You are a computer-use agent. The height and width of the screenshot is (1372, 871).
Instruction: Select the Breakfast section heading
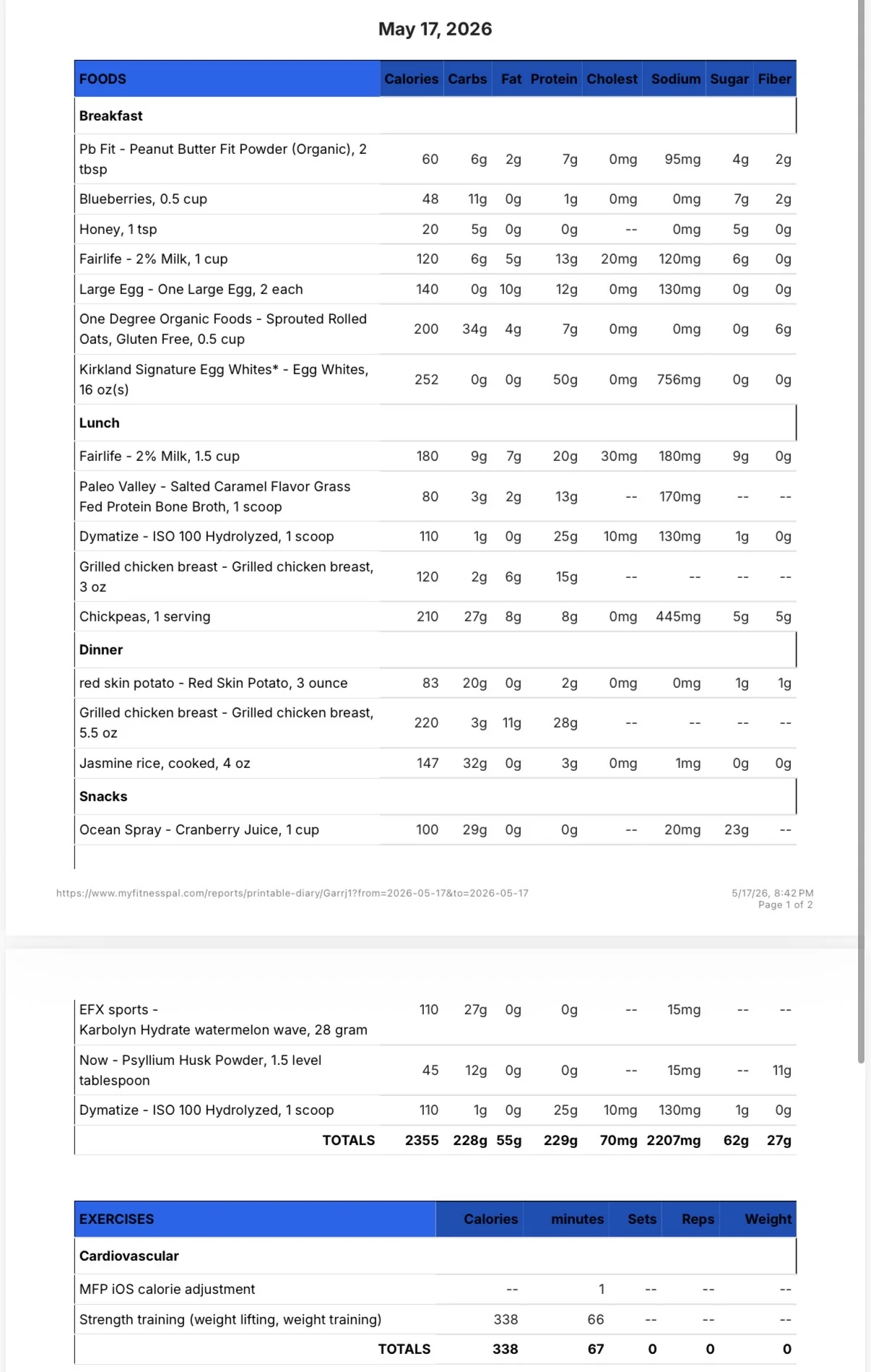(111, 116)
